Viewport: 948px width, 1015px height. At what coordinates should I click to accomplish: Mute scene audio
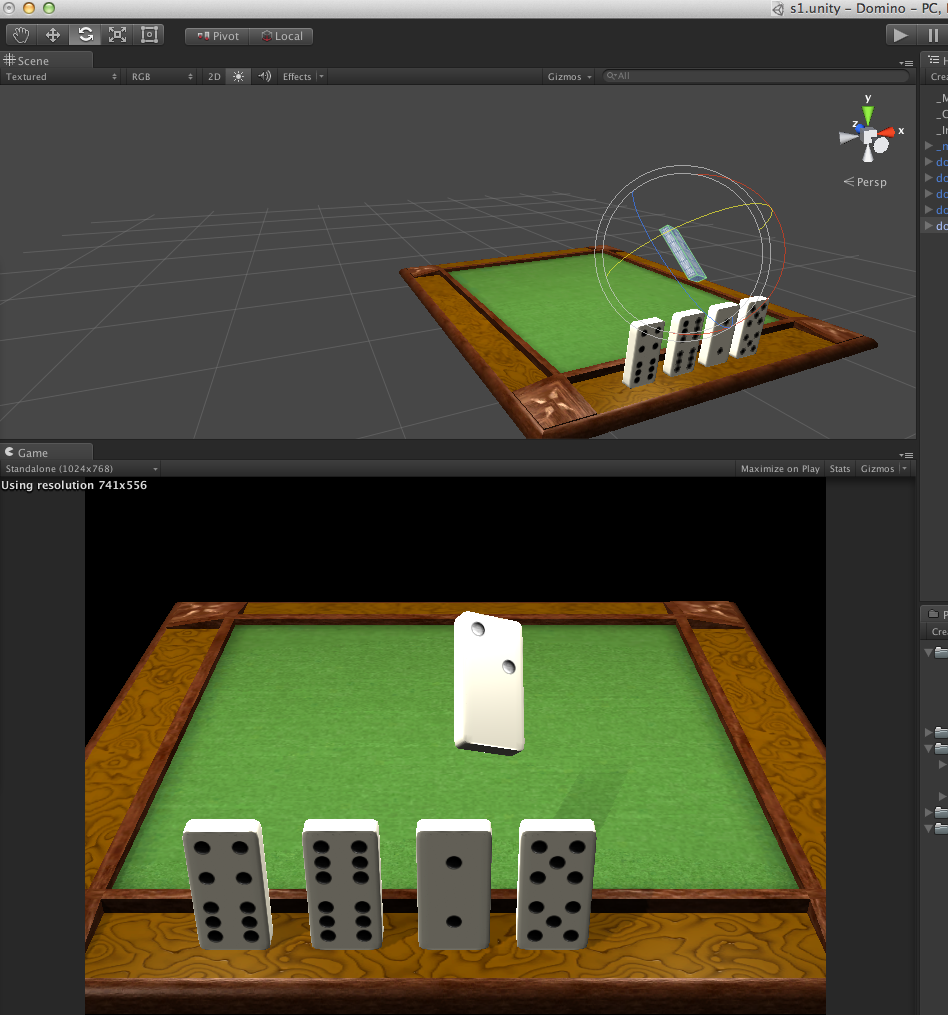(262, 76)
